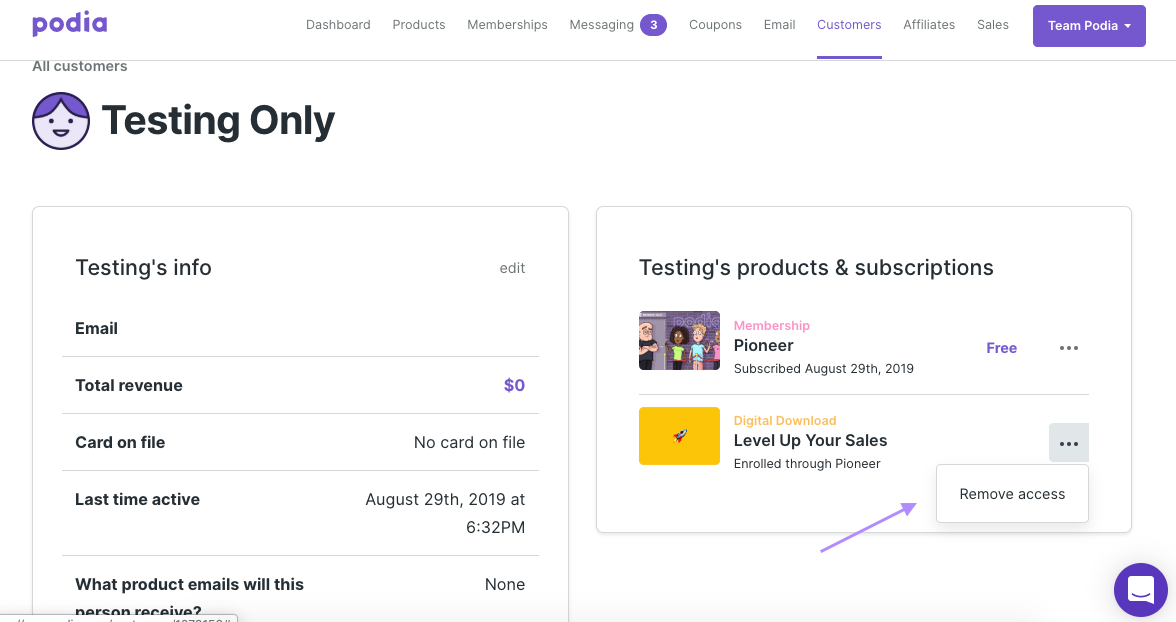
Task: Click the Level Up Your Sales thumbnail
Action: (679, 436)
